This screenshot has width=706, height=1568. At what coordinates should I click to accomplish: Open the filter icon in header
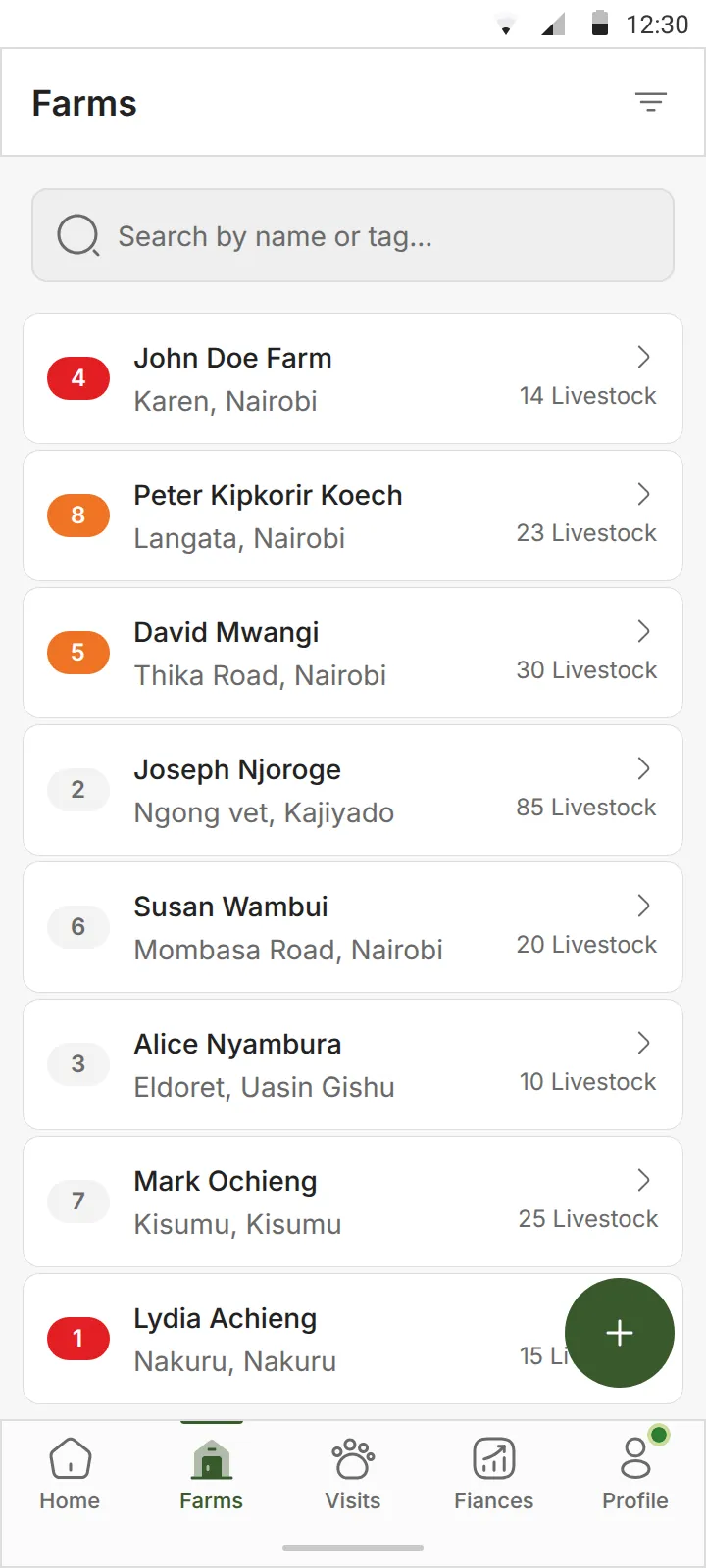pyautogui.click(x=650, y=102)
